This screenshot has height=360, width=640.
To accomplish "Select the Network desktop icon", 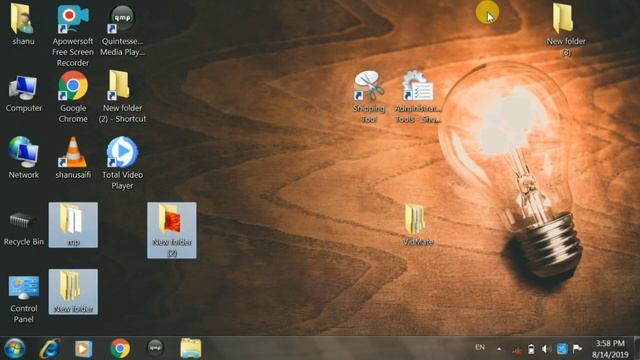I will [x=24, y=158].
